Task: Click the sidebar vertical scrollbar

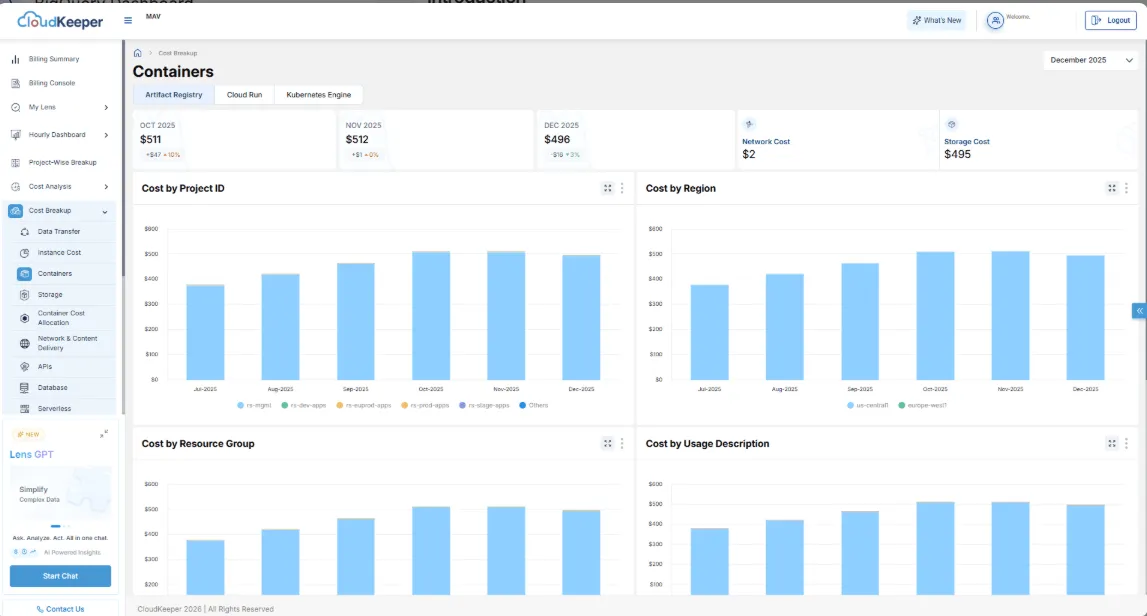Action: (x=122, y=157)
